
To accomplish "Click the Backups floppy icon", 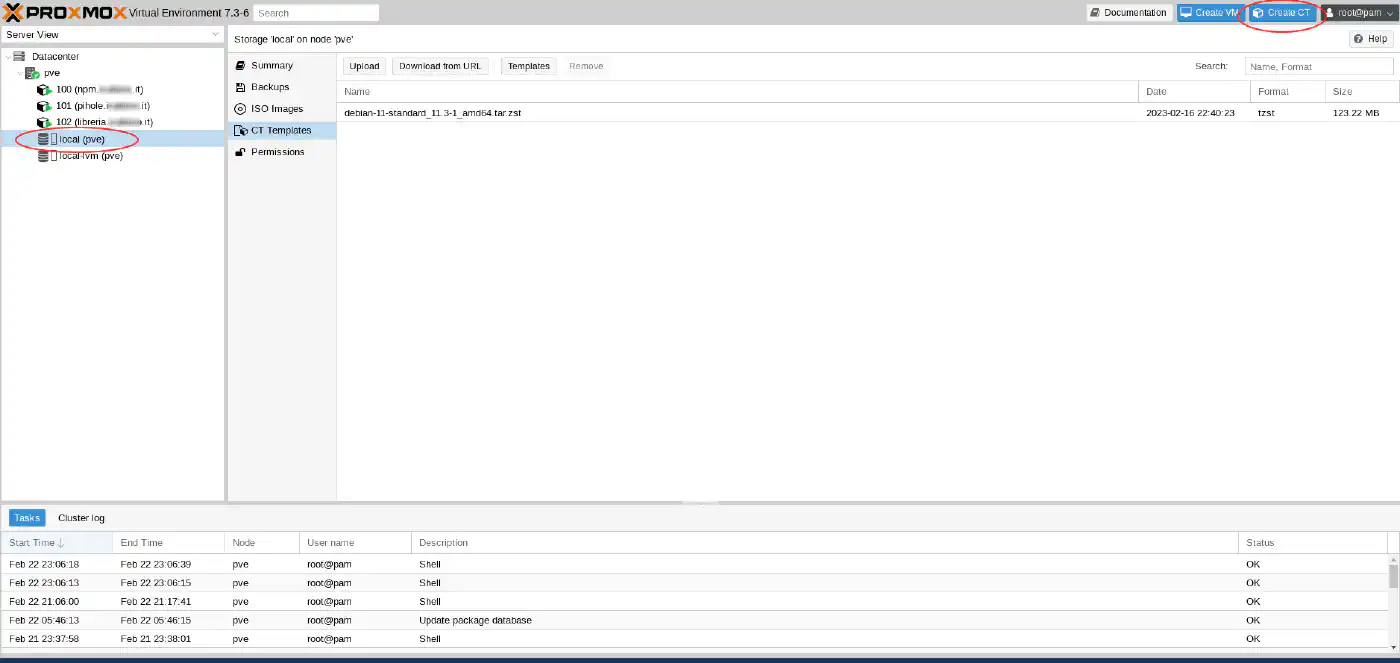I will [x=240, y=87].
